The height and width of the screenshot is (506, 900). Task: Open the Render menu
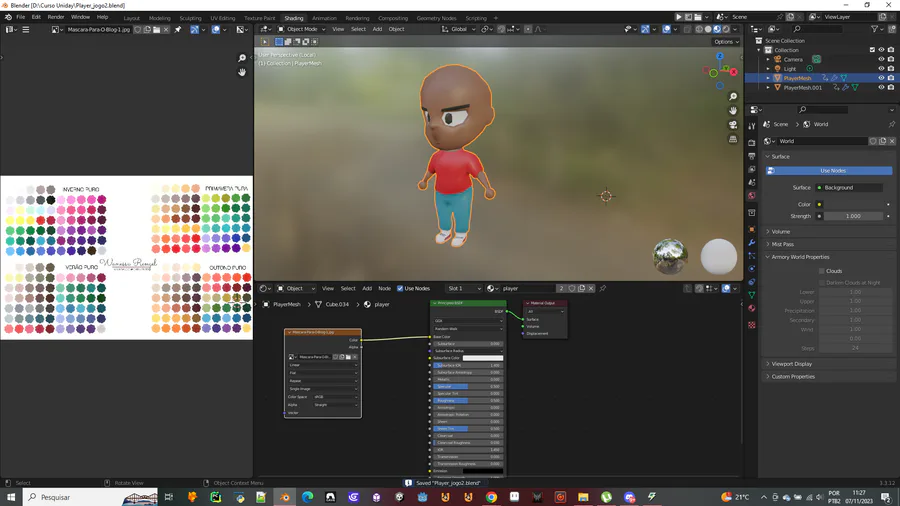click(56, 17)
